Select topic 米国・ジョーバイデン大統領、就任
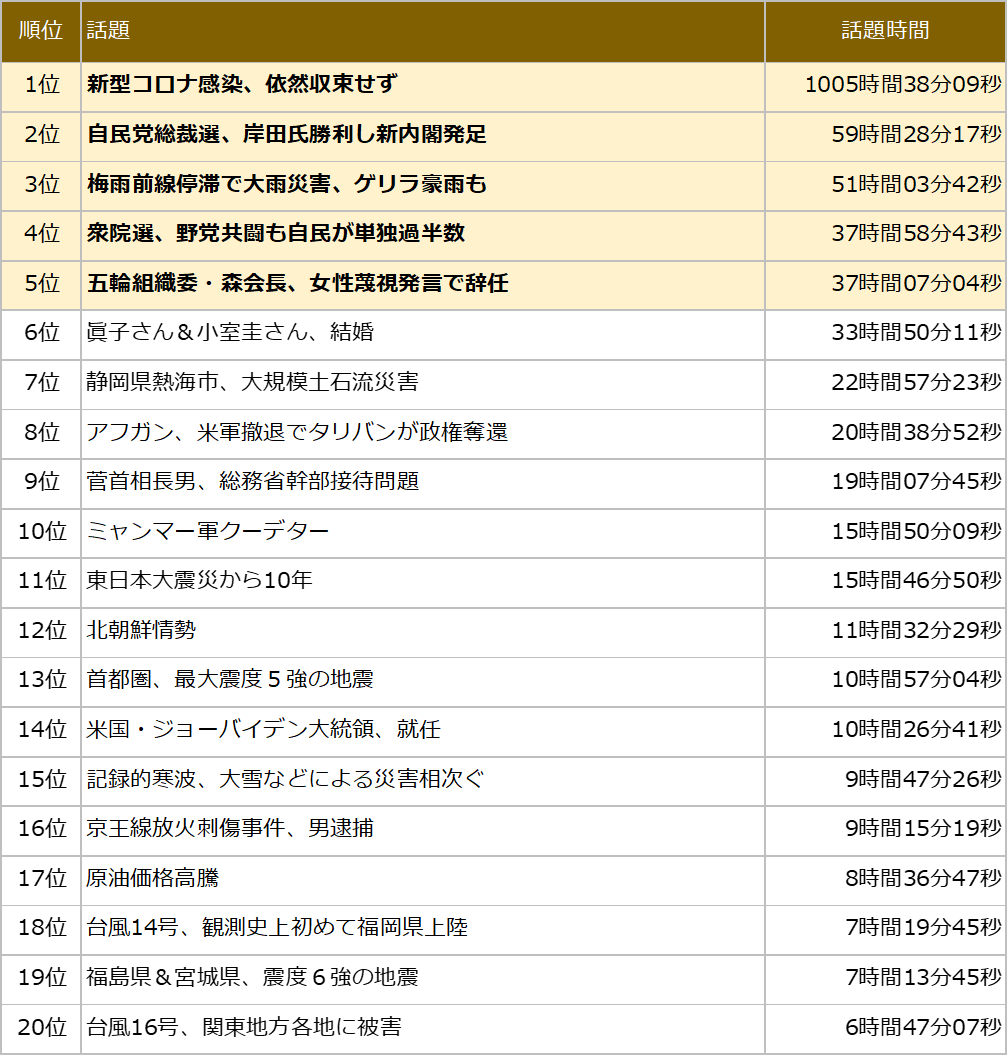 [x=263, y=729]
